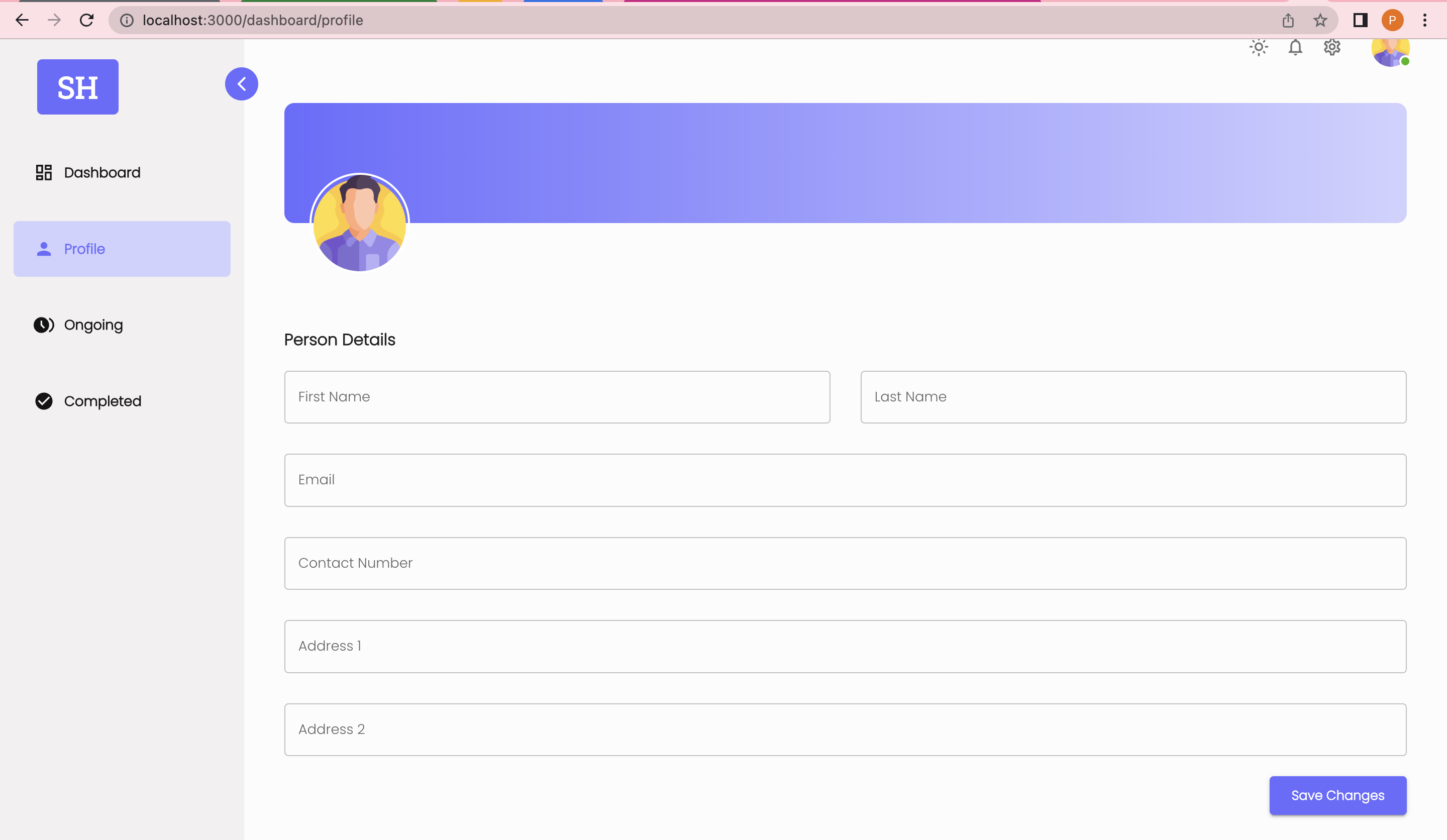Open the user avatar menu
Image resolution: width=1447 pixels, height=840 pixels.
1390,52
